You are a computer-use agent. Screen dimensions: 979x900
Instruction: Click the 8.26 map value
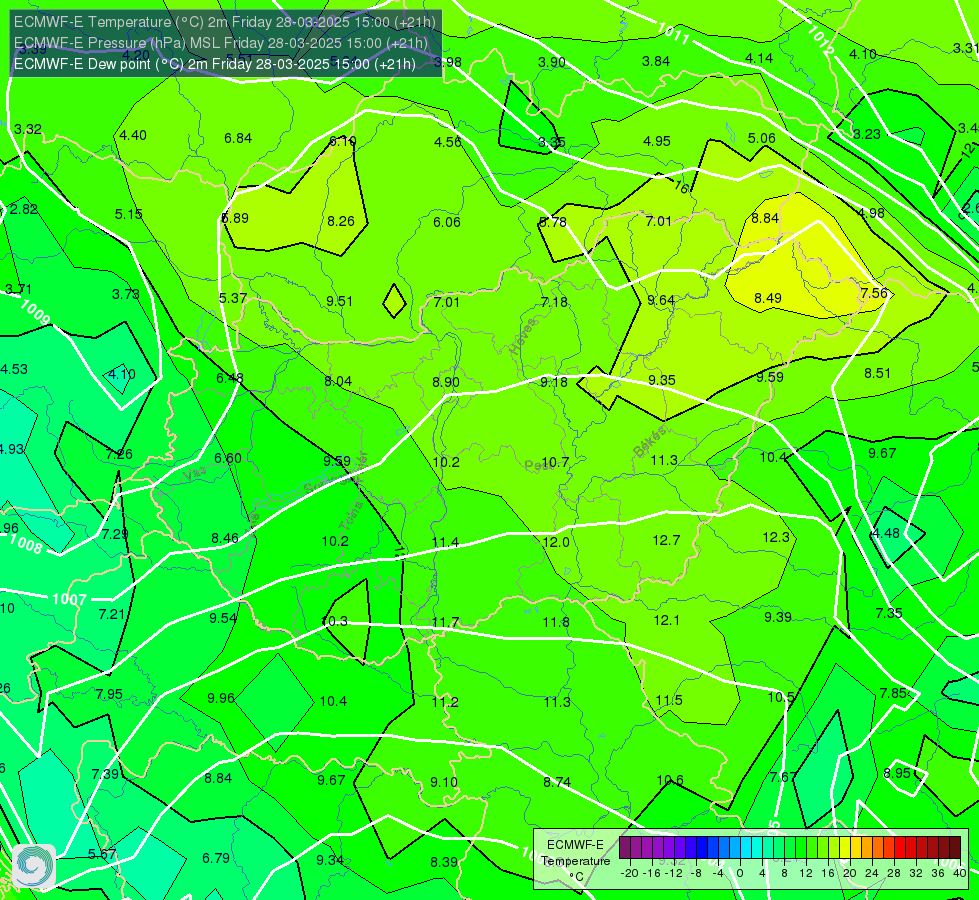(x=341, y=221)
